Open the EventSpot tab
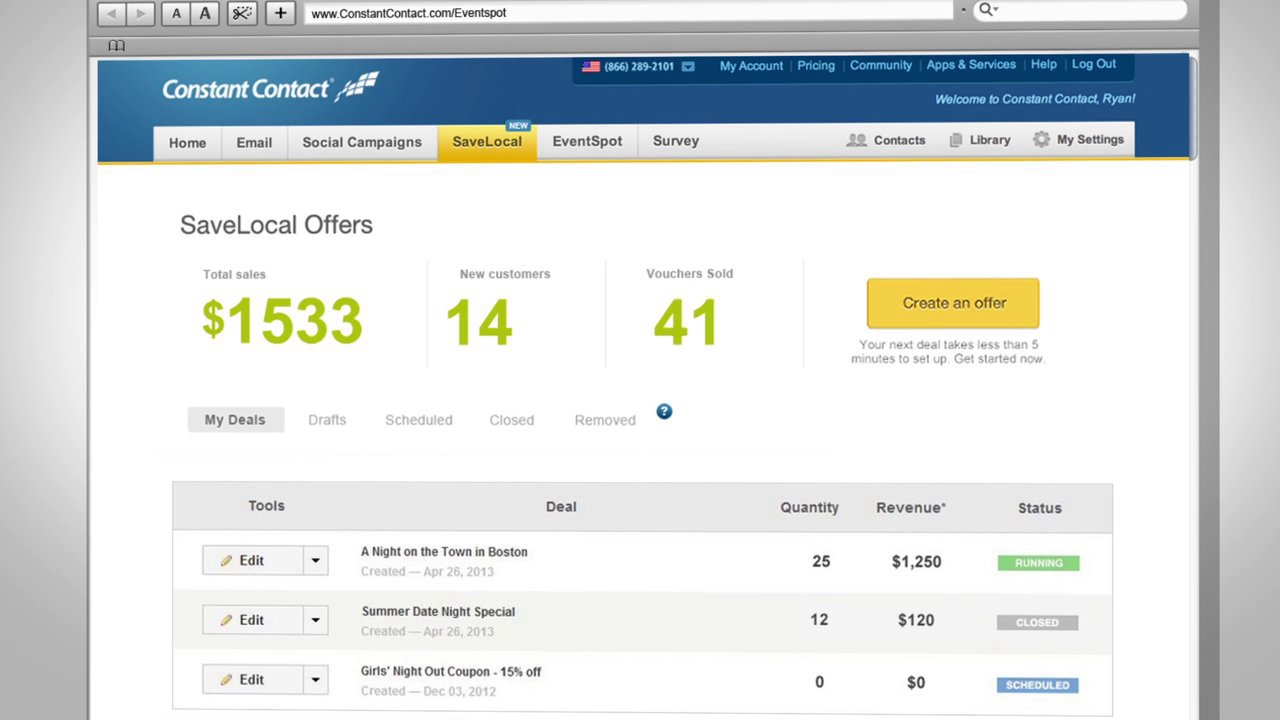 pos(587,141)
